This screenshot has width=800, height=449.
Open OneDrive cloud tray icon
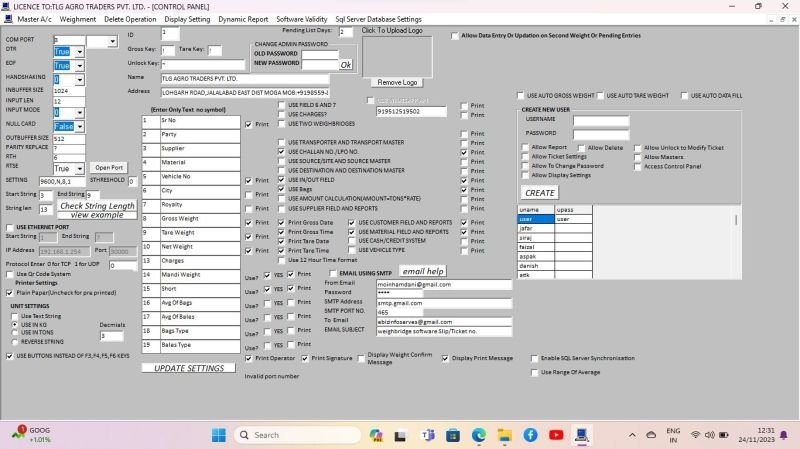(x=651, y=435)
